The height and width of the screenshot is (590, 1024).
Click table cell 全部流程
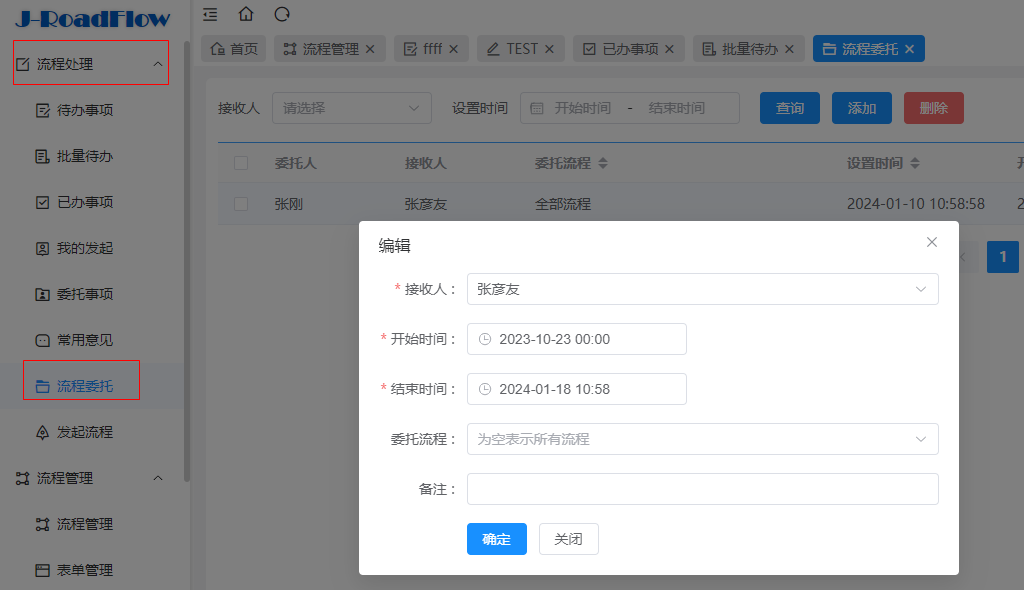pyautogui.click(x=563, y=204)
